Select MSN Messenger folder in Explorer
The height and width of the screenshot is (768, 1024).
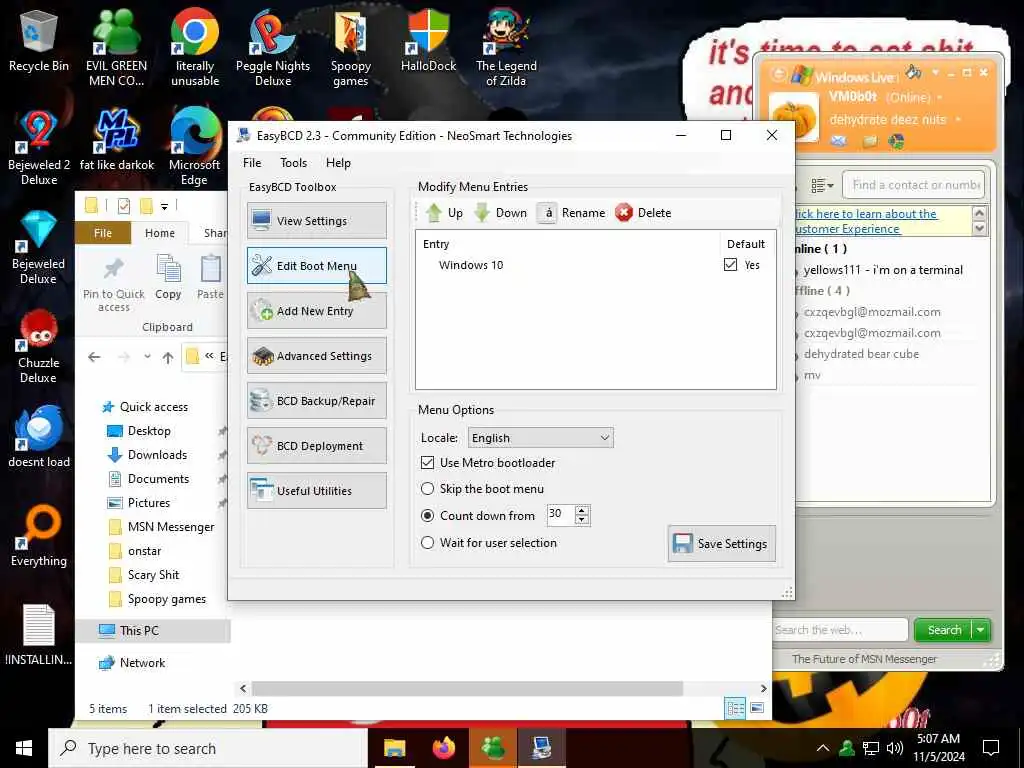[171, 526]
